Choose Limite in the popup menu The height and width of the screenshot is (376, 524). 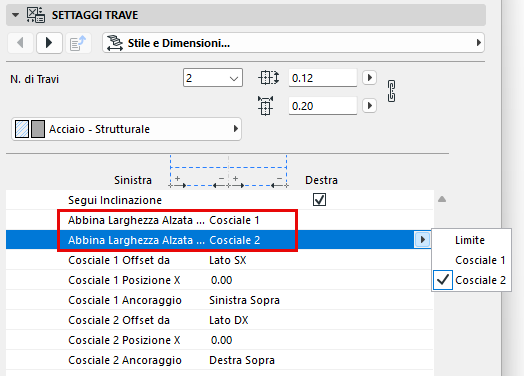(x=470, y=240)
